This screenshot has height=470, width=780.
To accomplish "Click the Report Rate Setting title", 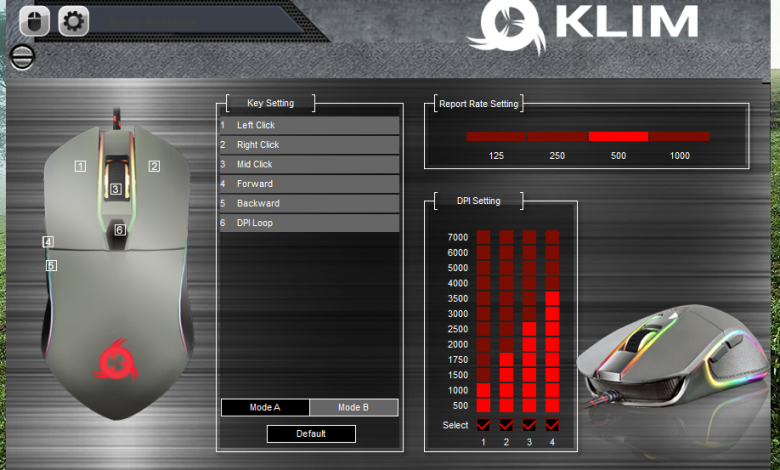I will (x=479, y=104).
